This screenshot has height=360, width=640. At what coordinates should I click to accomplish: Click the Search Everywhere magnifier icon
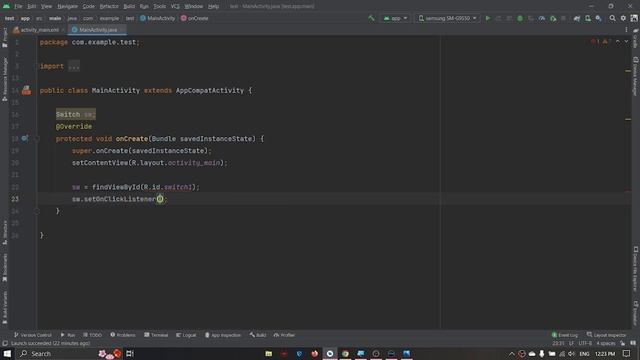(612, 18)
